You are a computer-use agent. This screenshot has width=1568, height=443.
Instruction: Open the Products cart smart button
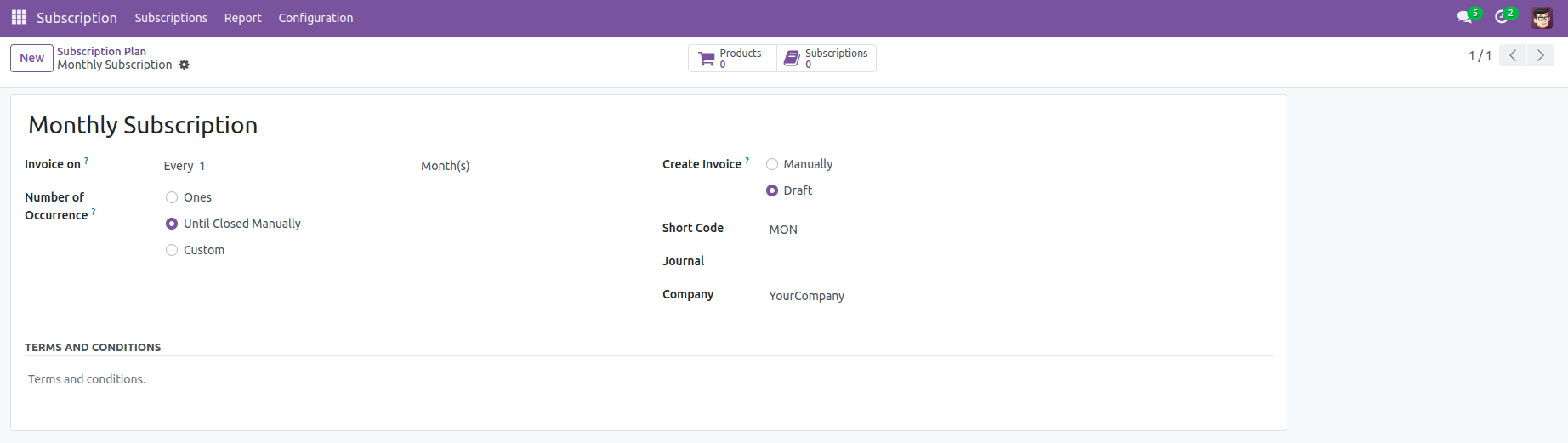coord(731,58)
